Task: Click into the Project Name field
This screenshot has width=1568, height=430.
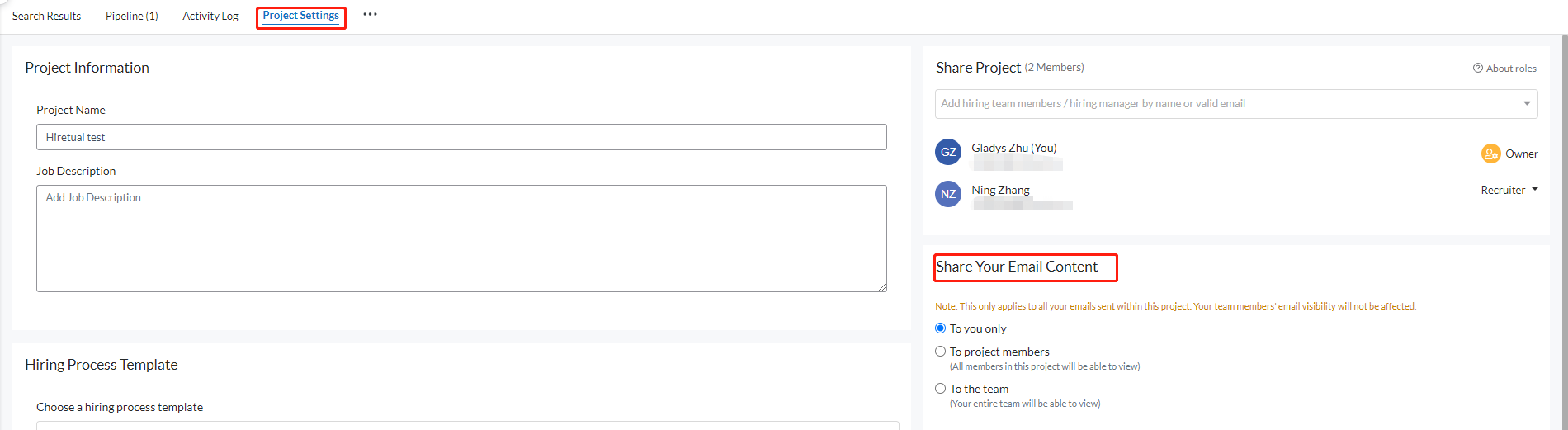Action: tap(461, 137)
